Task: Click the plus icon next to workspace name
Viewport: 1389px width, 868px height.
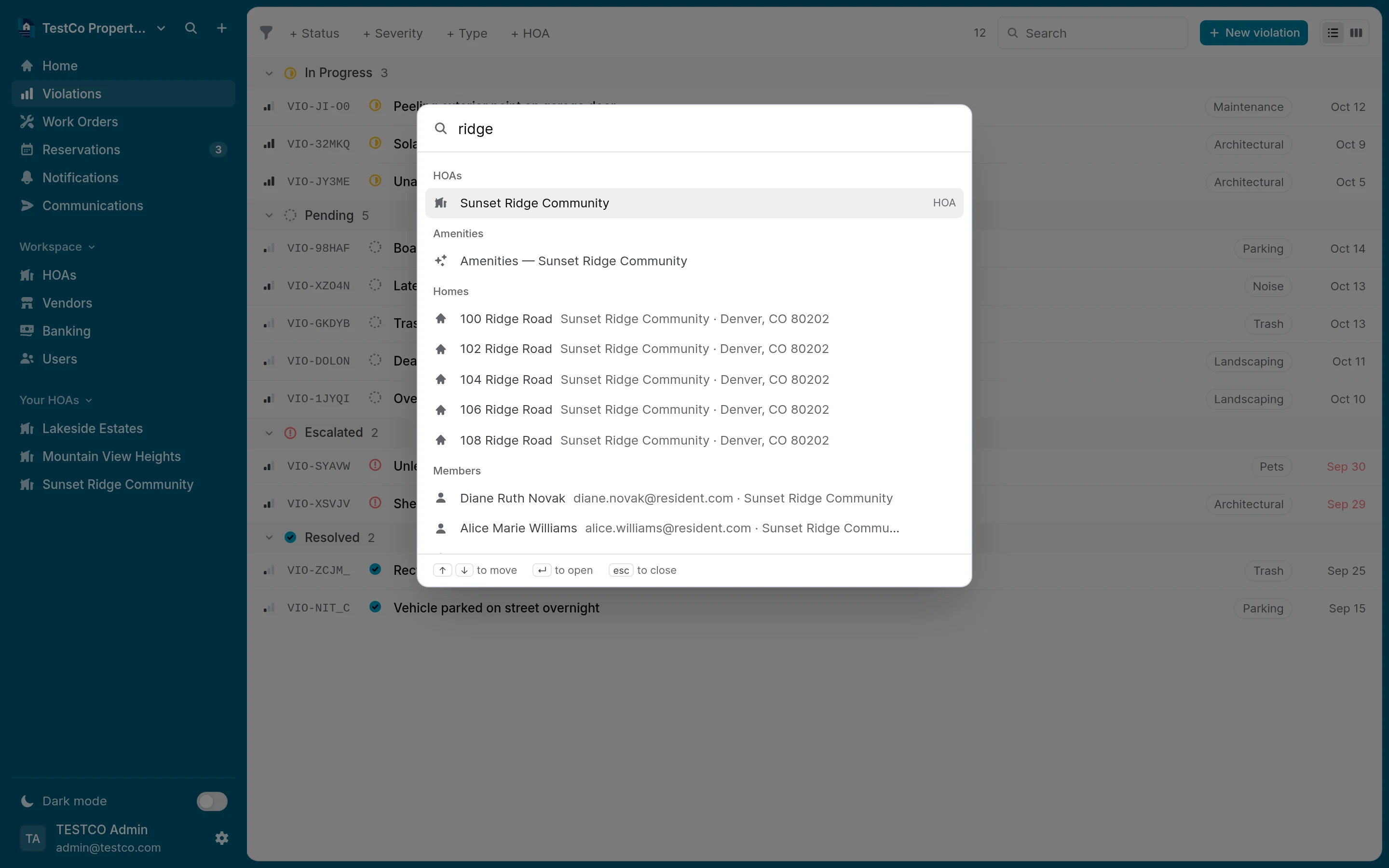Action: pos(221,28)
